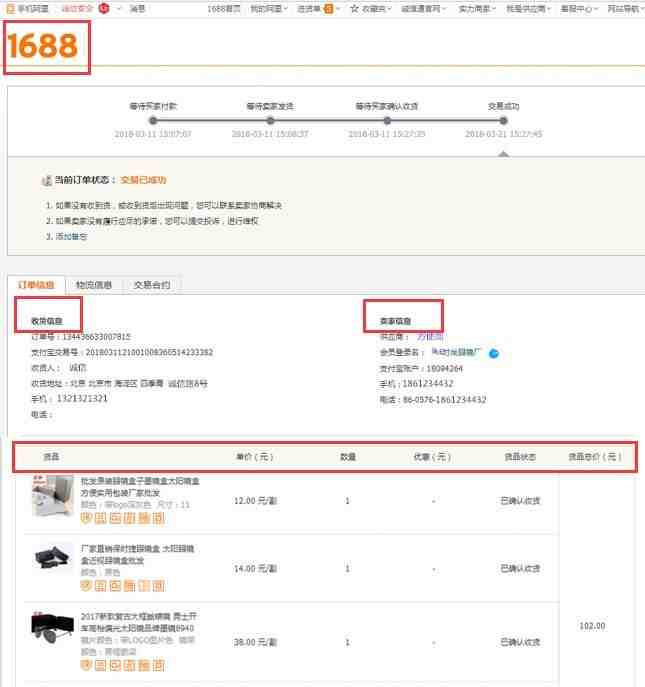The width and height of the screenshot is (645, 687).
Task: Open the supplier name link under 卖家信息
Action: coord(429,336)
